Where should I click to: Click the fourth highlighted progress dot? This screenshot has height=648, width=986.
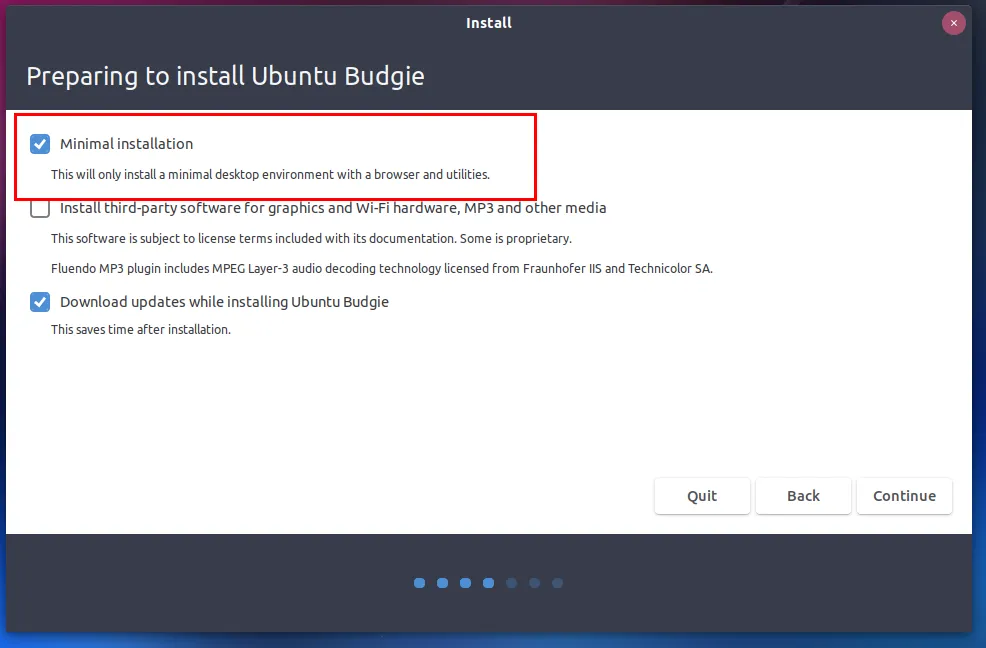point(488,583)
